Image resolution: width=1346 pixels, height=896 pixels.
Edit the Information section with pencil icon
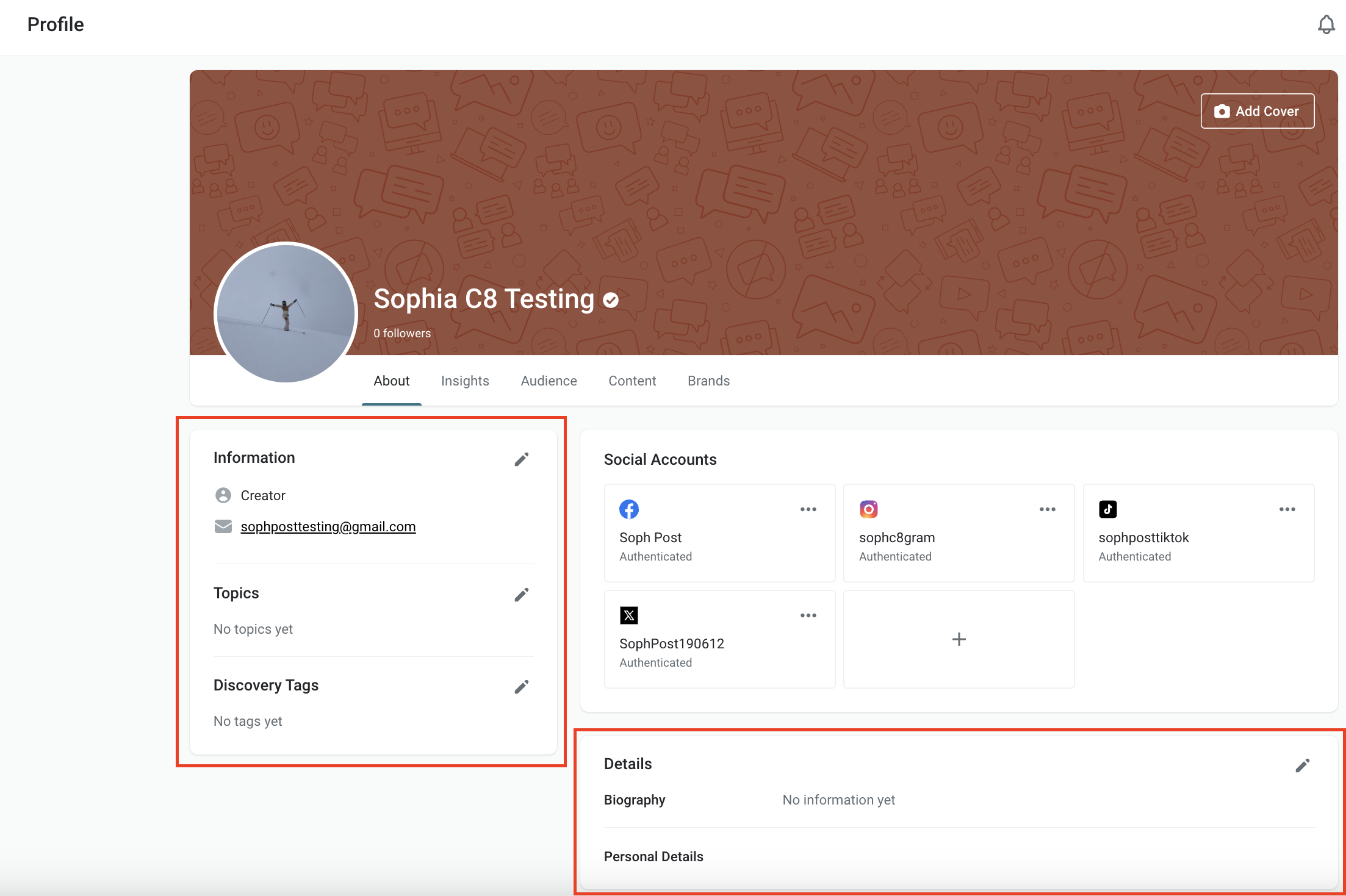pyautogui.click(x=521, y=459)
